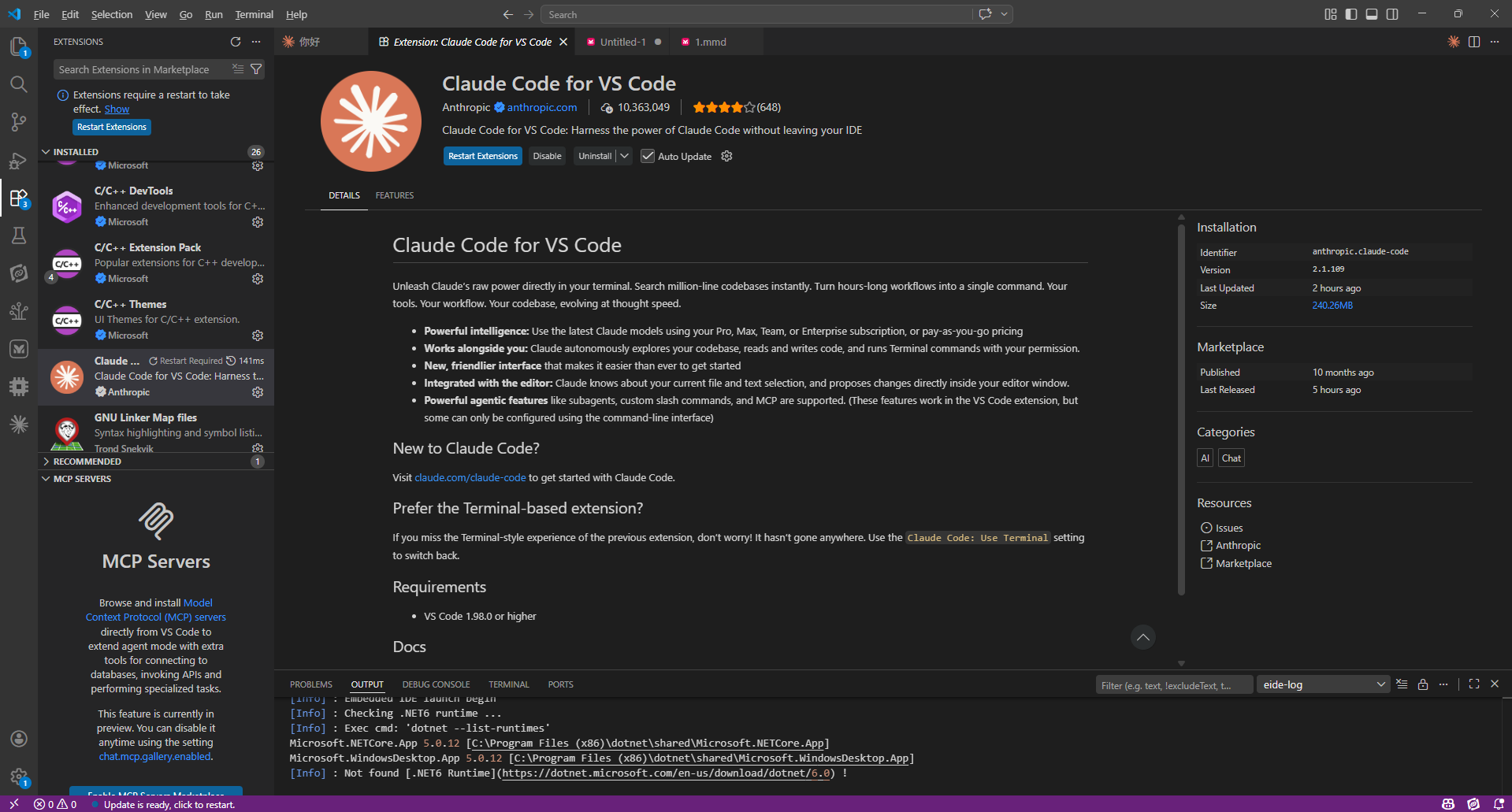The height and width of the screenshot is (812, 1512).
Task: Toggle bottom panel visibility
Action: pyautogui.click(x=1372, y=14)
